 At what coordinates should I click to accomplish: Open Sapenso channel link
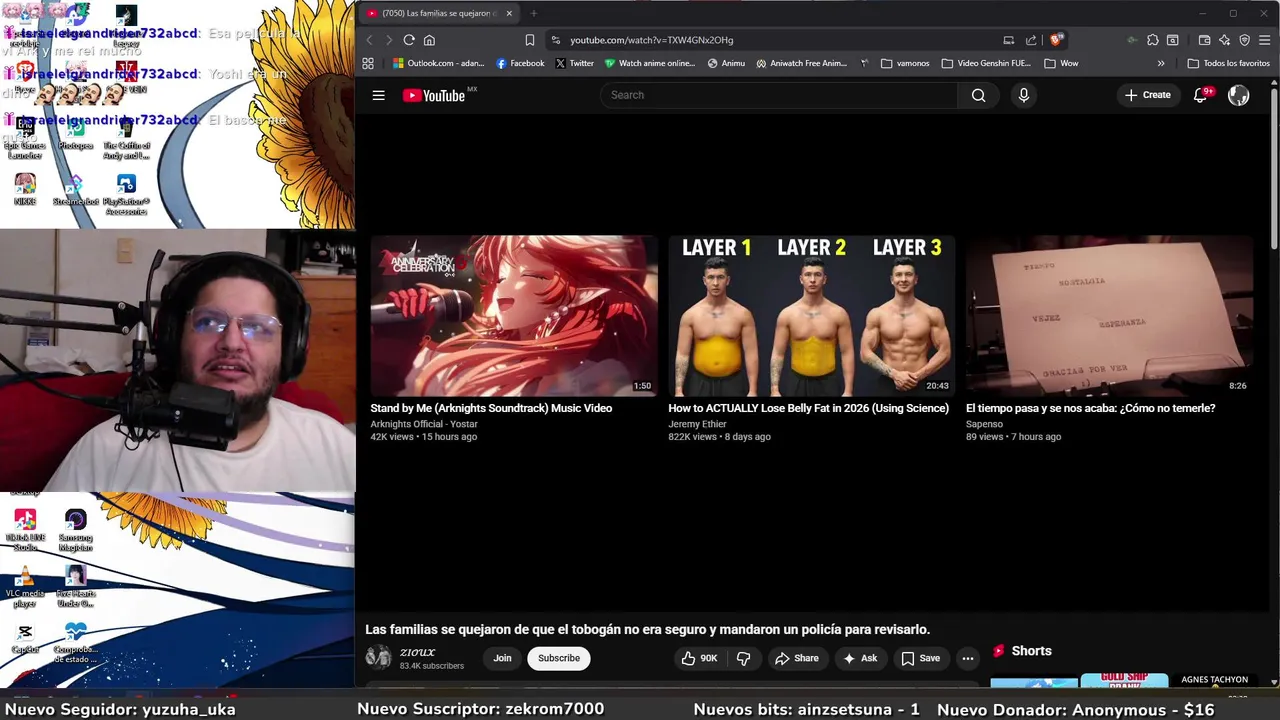(984, 424)
